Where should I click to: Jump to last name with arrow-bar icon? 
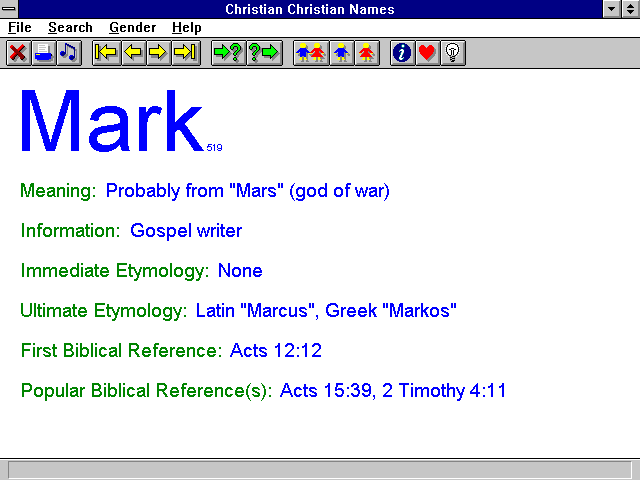[x=186, y=53]
